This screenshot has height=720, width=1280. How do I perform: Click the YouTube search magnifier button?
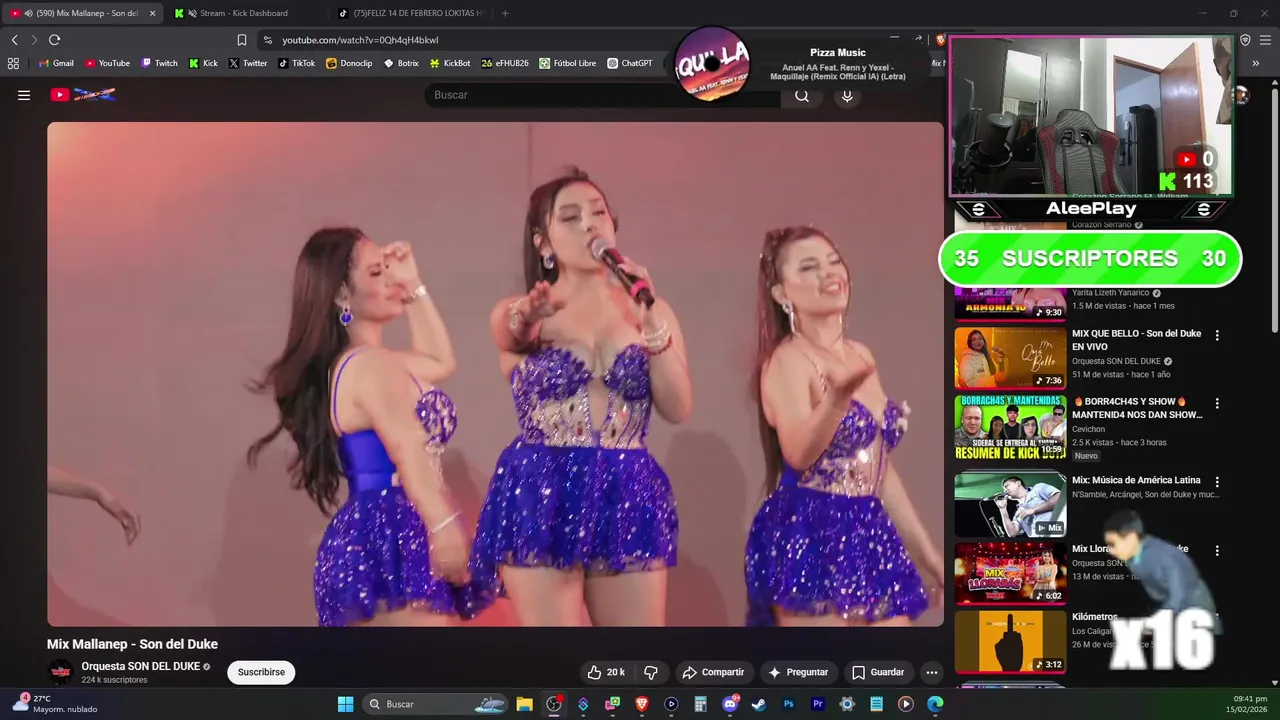tap(802, 95)
